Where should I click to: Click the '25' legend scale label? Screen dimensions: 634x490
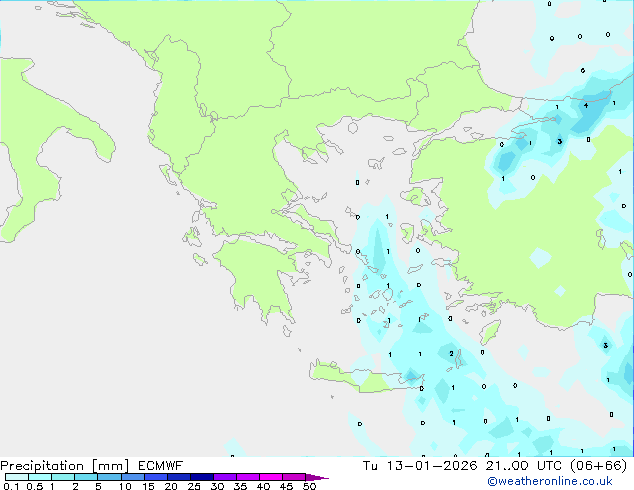tap(194, 486)
